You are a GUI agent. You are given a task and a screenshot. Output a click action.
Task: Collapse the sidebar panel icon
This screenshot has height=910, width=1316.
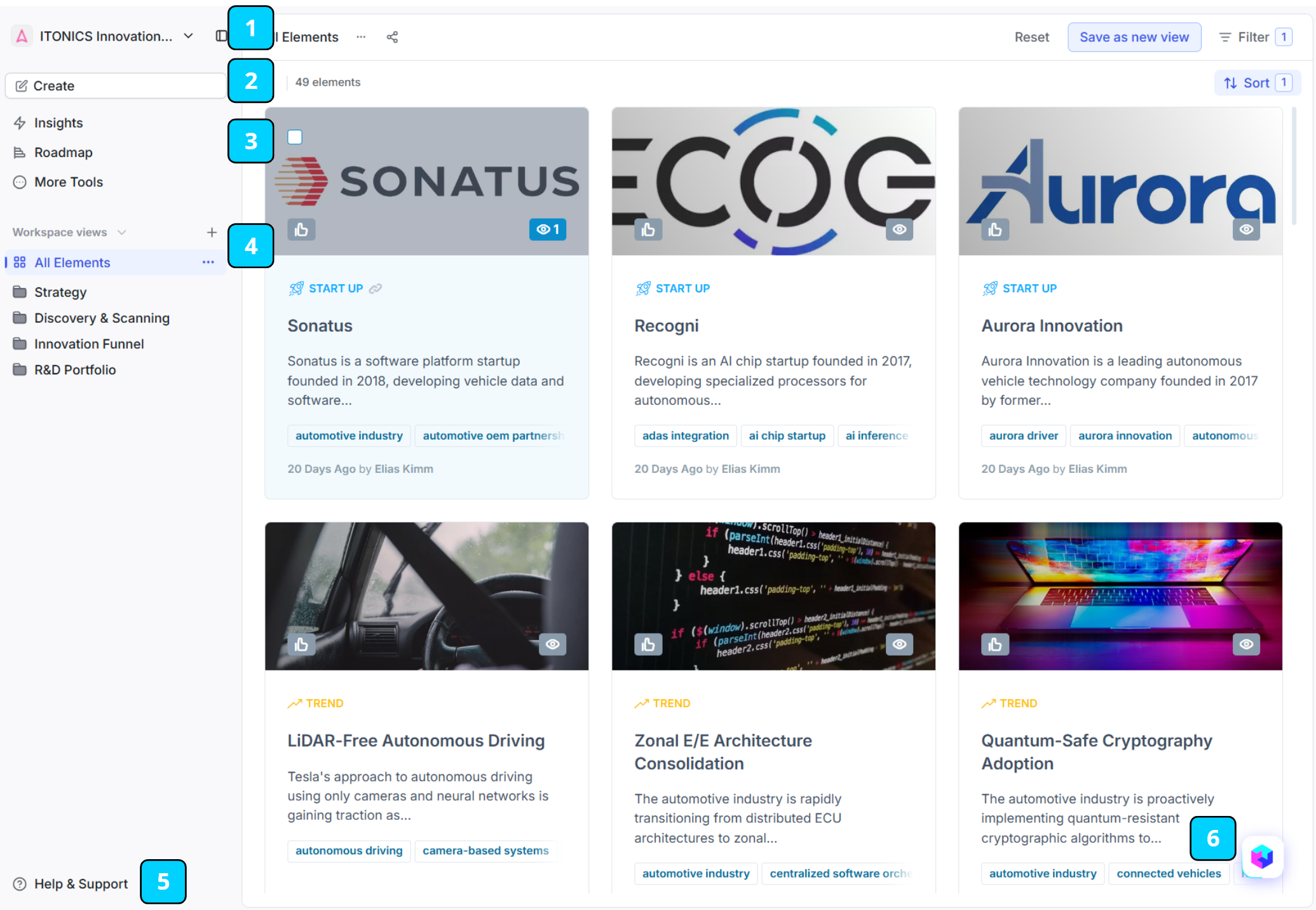coord(220,36)
